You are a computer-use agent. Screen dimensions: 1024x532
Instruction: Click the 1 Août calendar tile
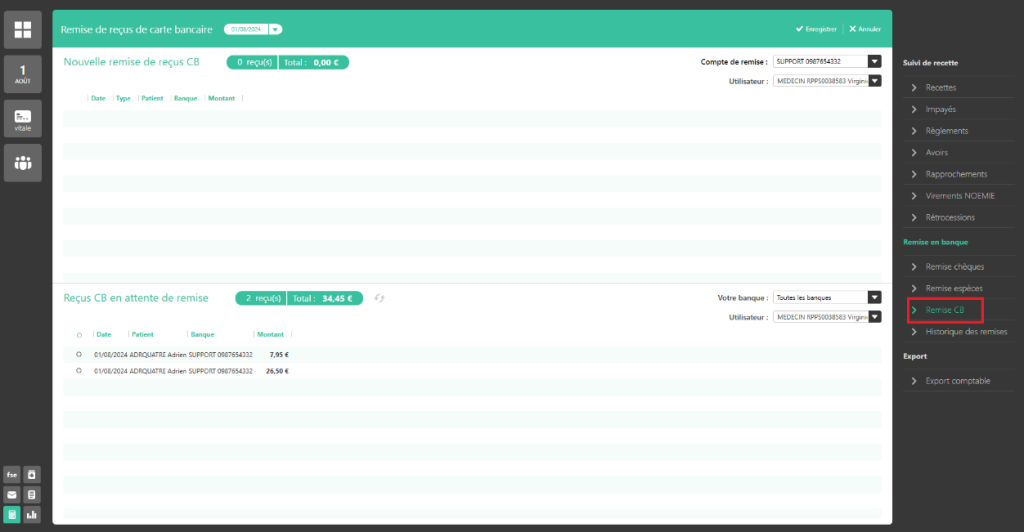[x=22, y=74]
